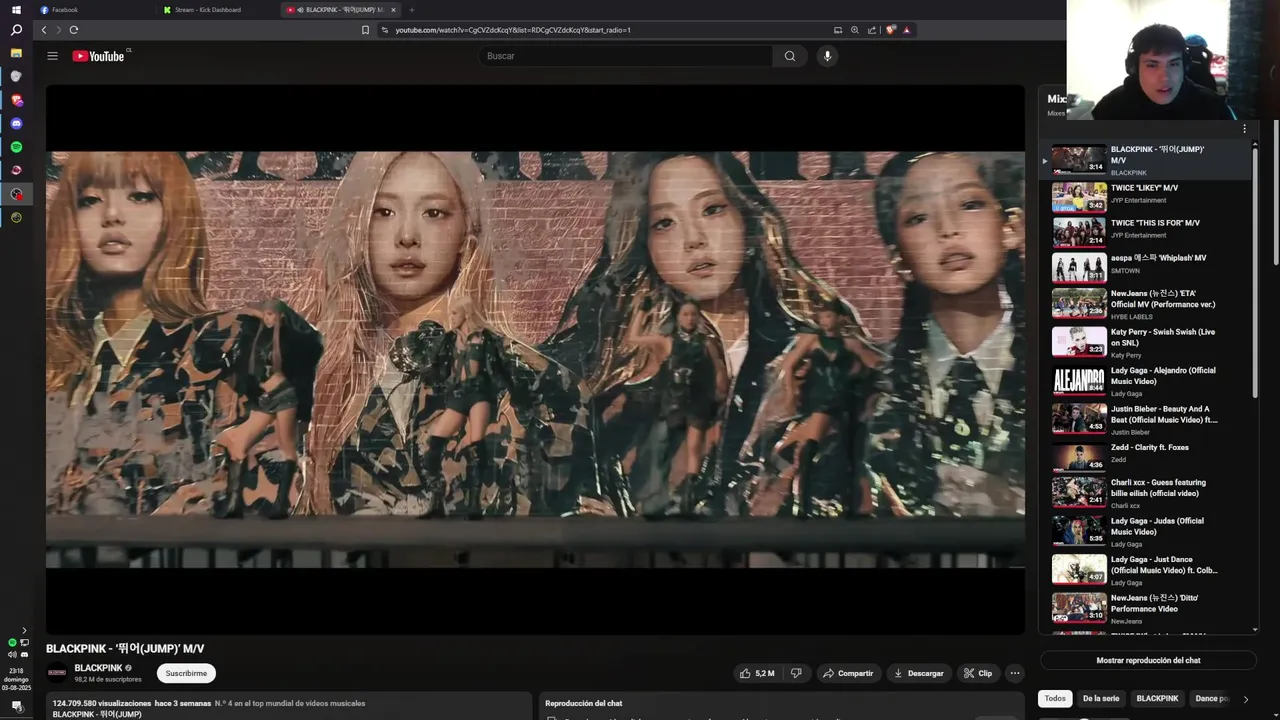Click the Descargar download button
The height and width of the screenshot is (720, 1280).
coord(918,673)
